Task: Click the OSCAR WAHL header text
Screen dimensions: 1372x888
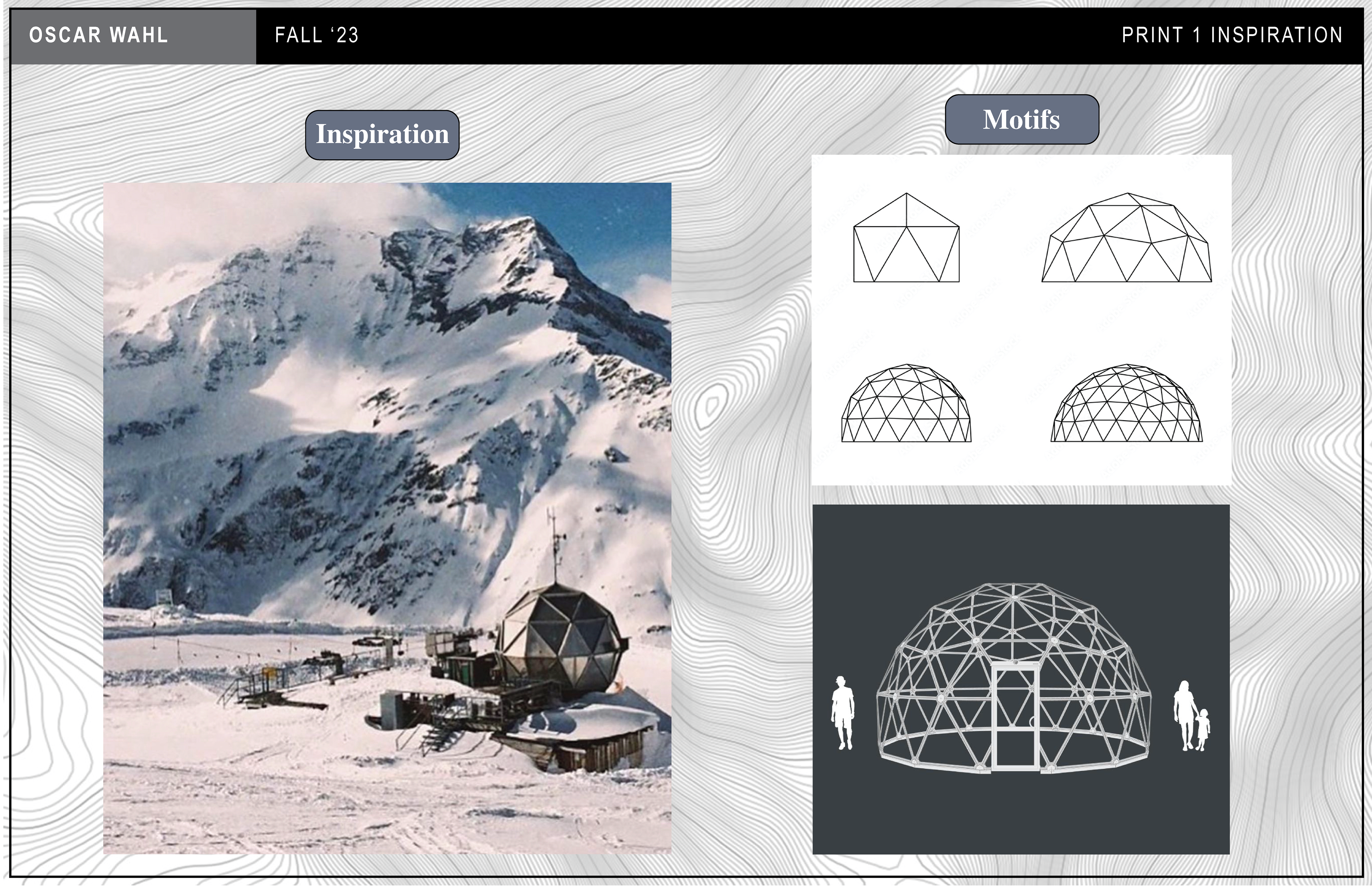Action: click(99, 35)
